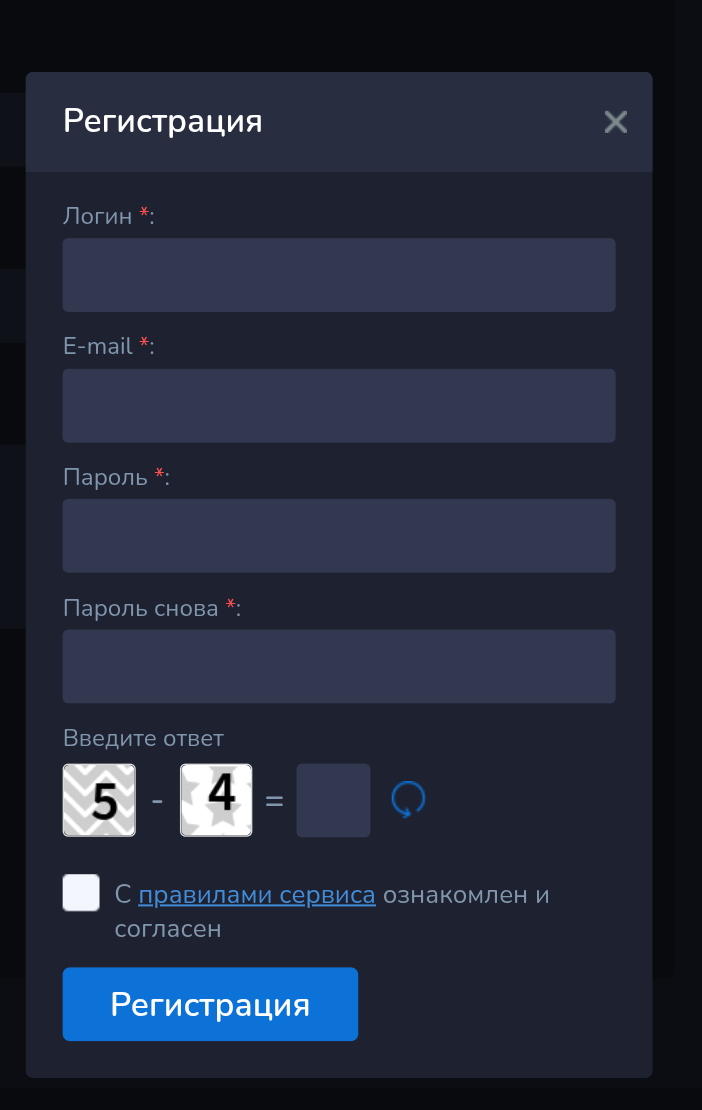Image resolution: width=702 pixels, height=1110 pixels.
Task: Click the Логин field label
Action: pos(98,216)
